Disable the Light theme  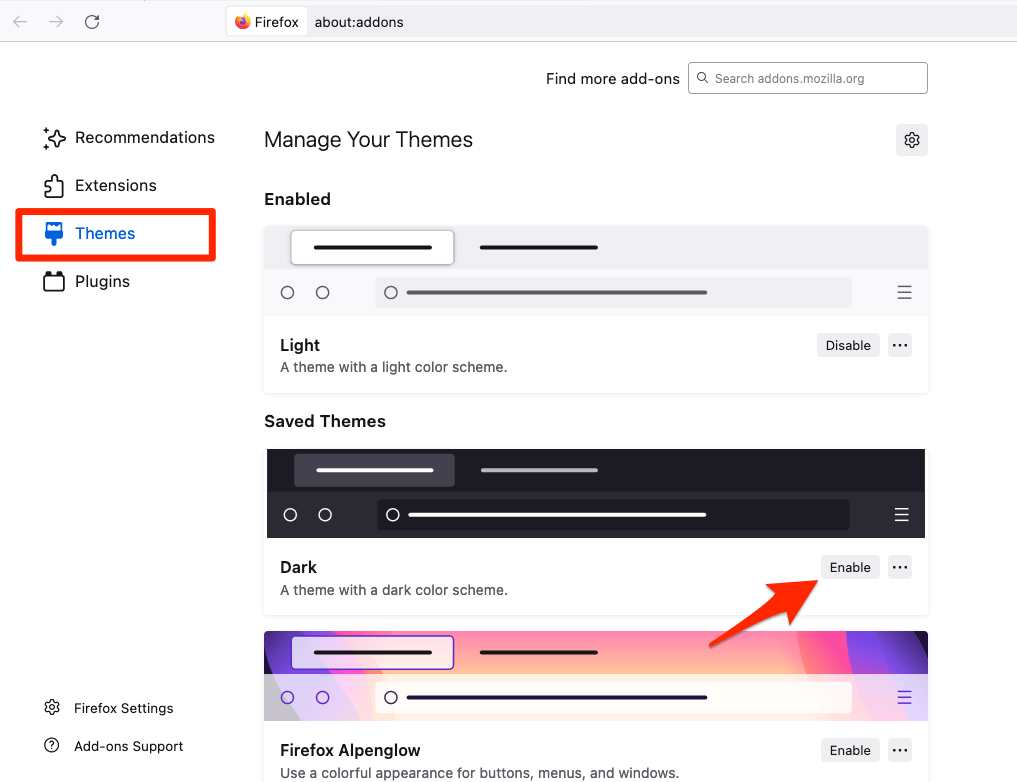tap(848, 346)
